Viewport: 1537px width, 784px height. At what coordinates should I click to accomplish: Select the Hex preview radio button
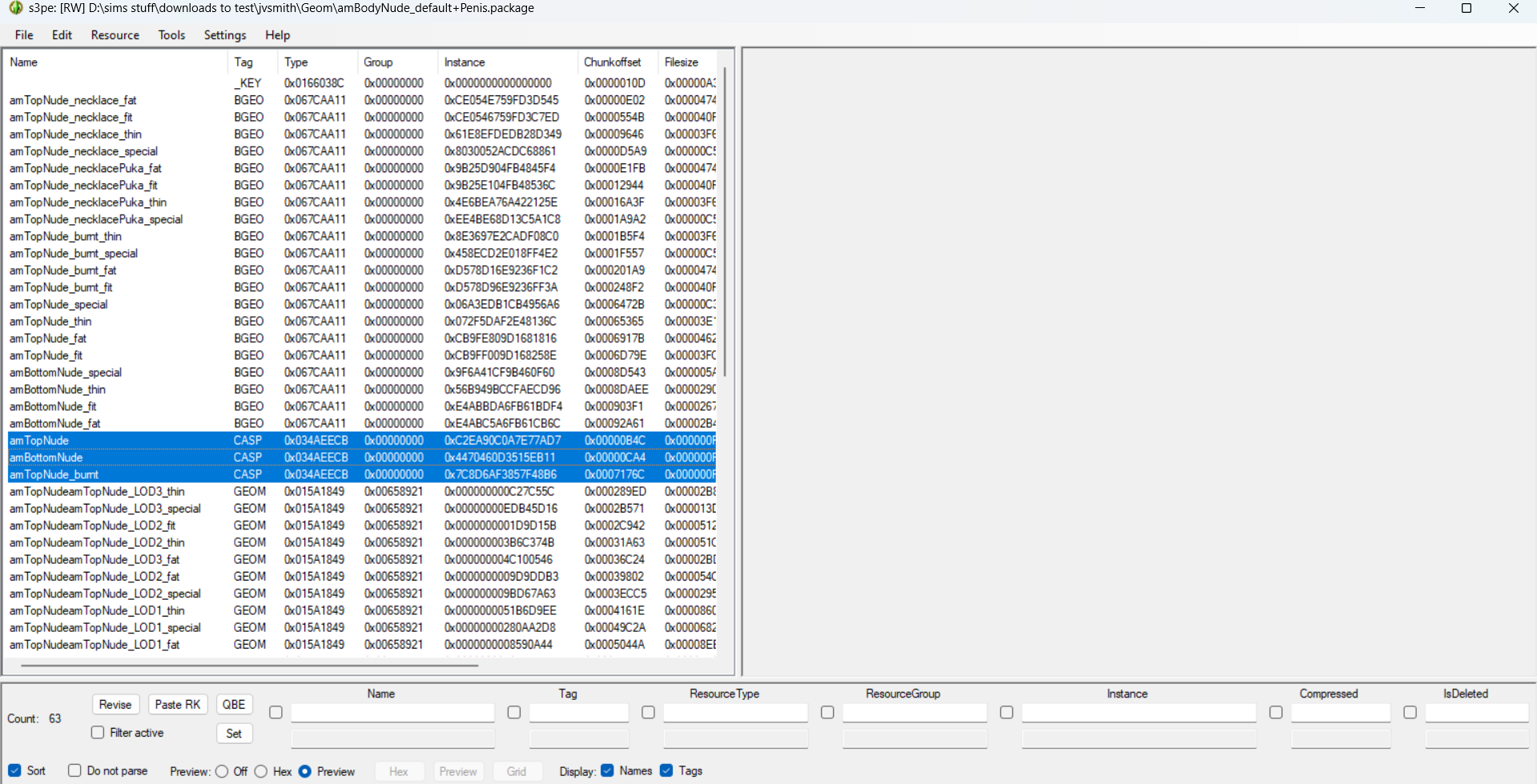coord(261,771)
